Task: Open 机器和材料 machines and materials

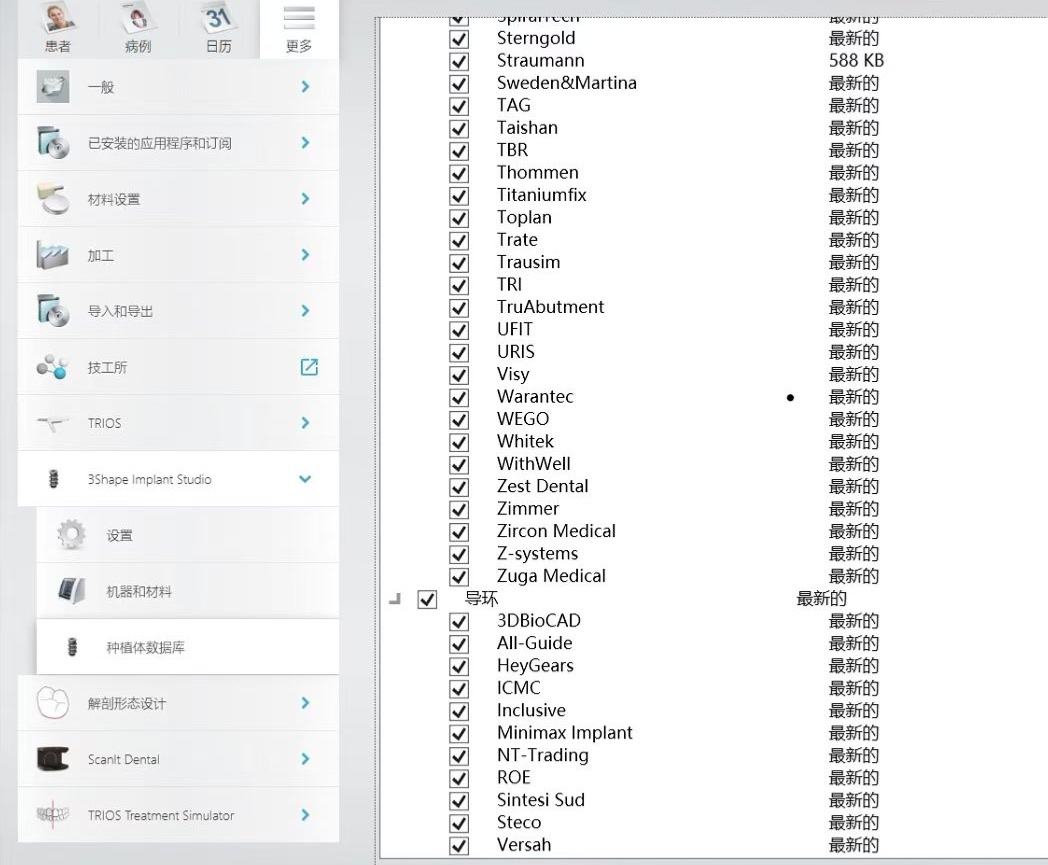Action: pos(187,591)
